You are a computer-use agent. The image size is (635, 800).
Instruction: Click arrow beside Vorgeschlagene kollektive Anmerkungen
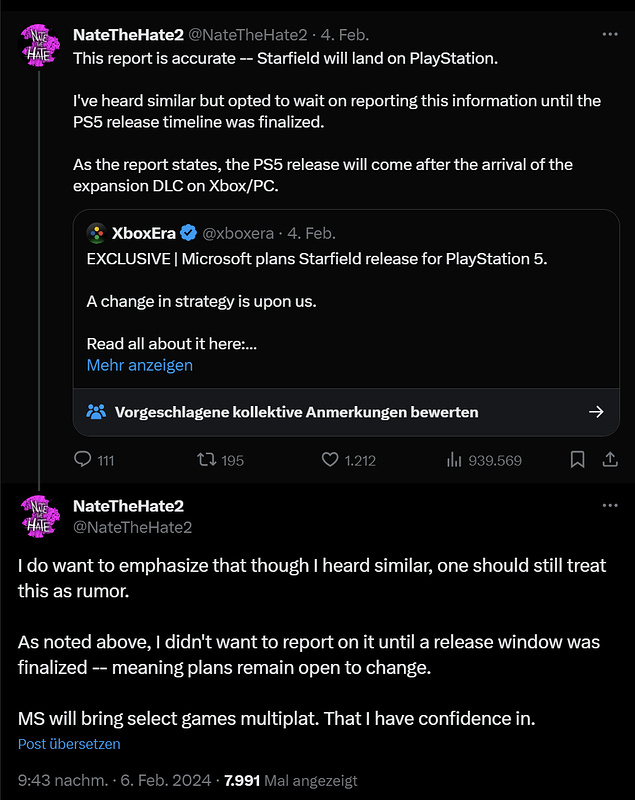click(596, 411)
